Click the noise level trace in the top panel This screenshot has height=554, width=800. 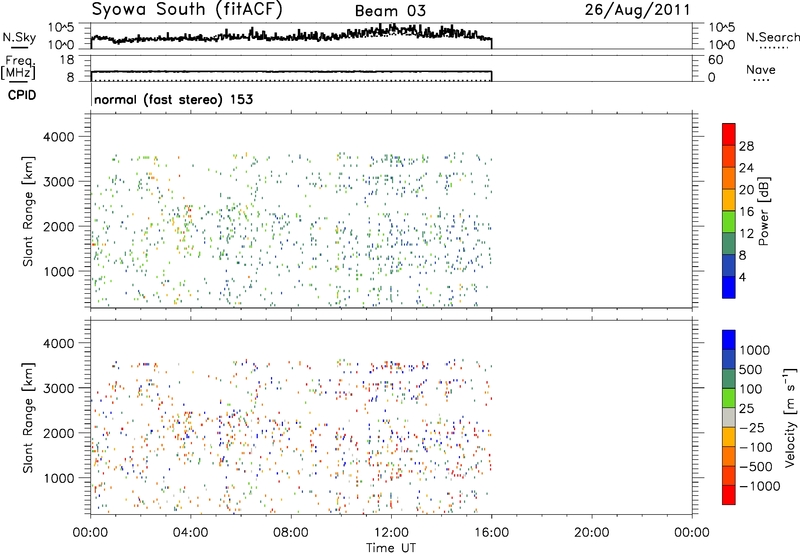tap(291, 36)
